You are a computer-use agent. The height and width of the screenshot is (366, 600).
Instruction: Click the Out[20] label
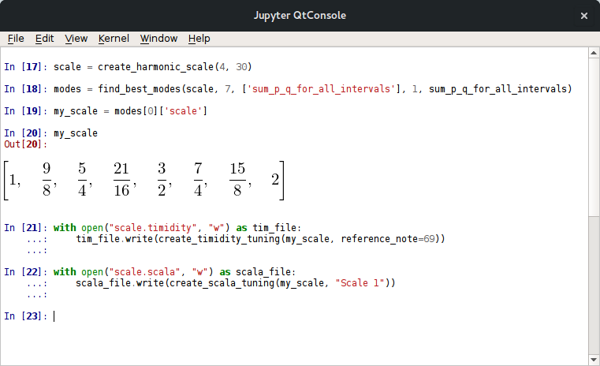coord(25,144)
